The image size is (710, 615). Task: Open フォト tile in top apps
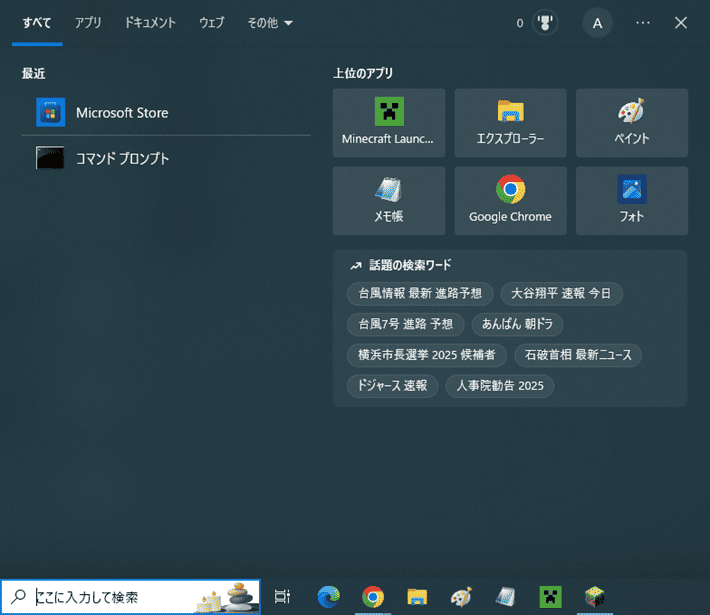632,201
